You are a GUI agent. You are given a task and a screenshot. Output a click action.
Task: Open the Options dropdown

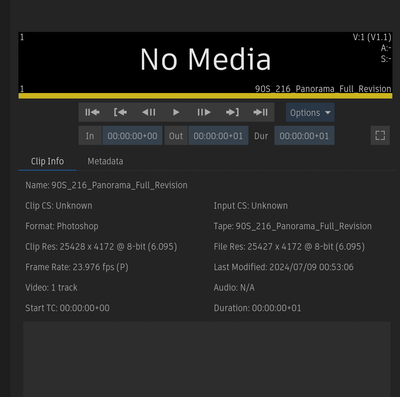[310, 113]
